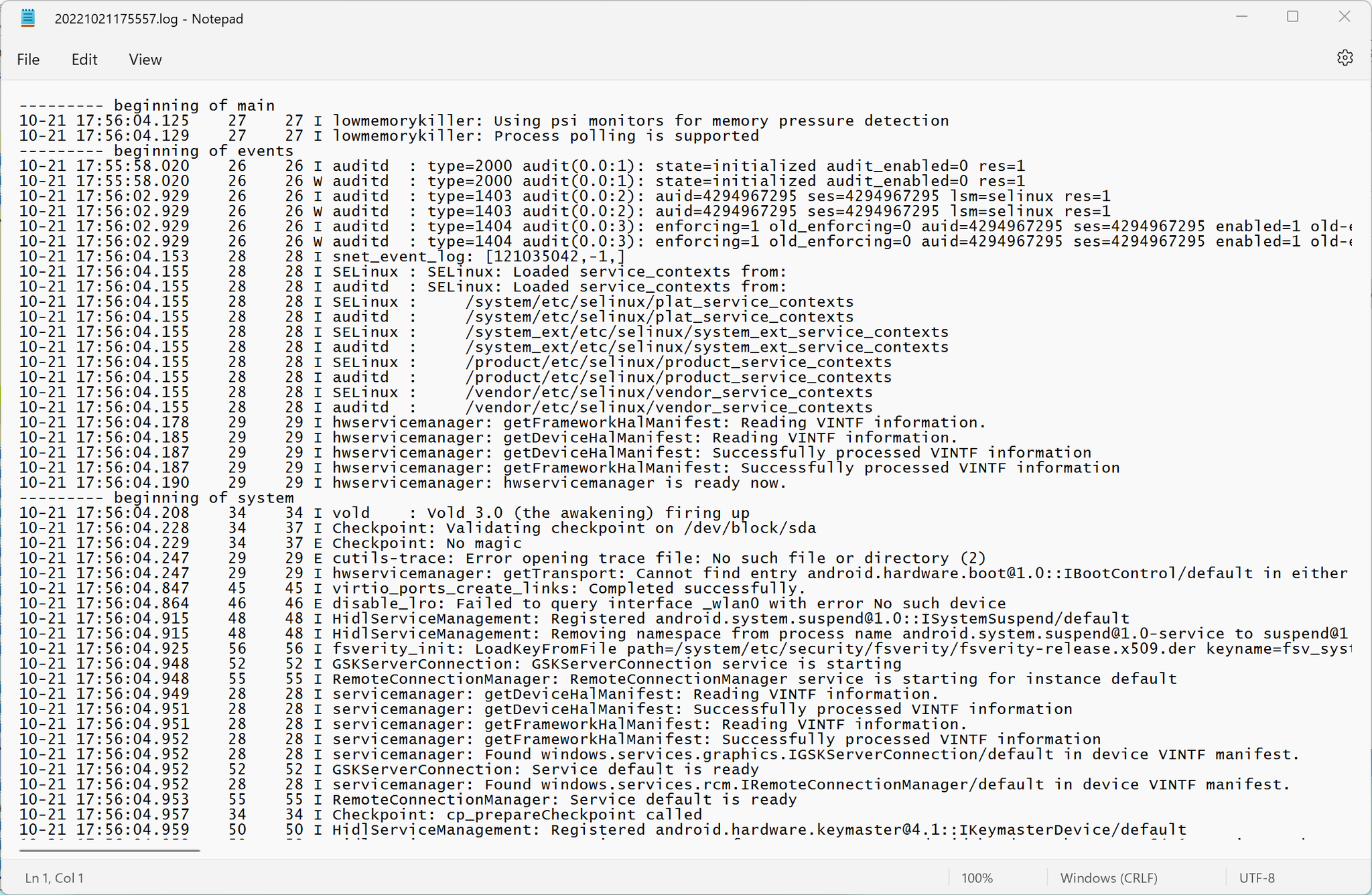Open the File menu
This screenshot has height=895, width=1372.
tap(28, 59)
